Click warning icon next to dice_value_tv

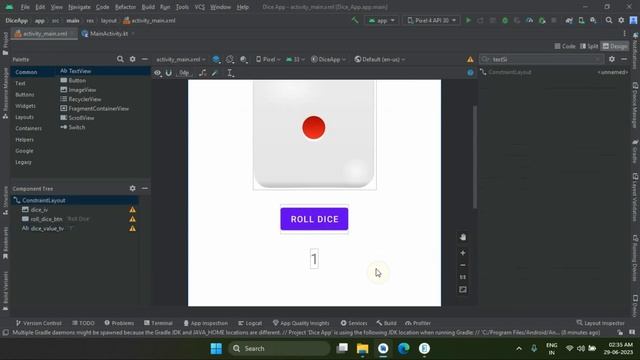point(132,228)
